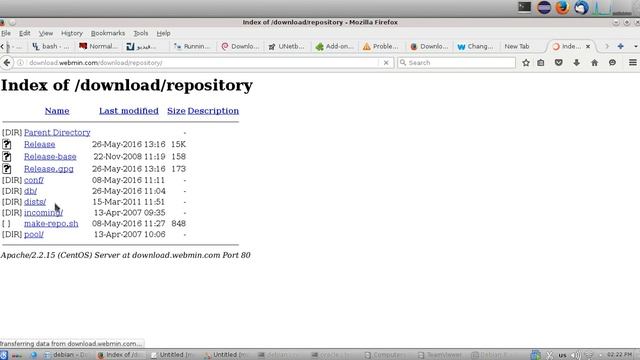Sort listing by Last modified

[129, 111]
